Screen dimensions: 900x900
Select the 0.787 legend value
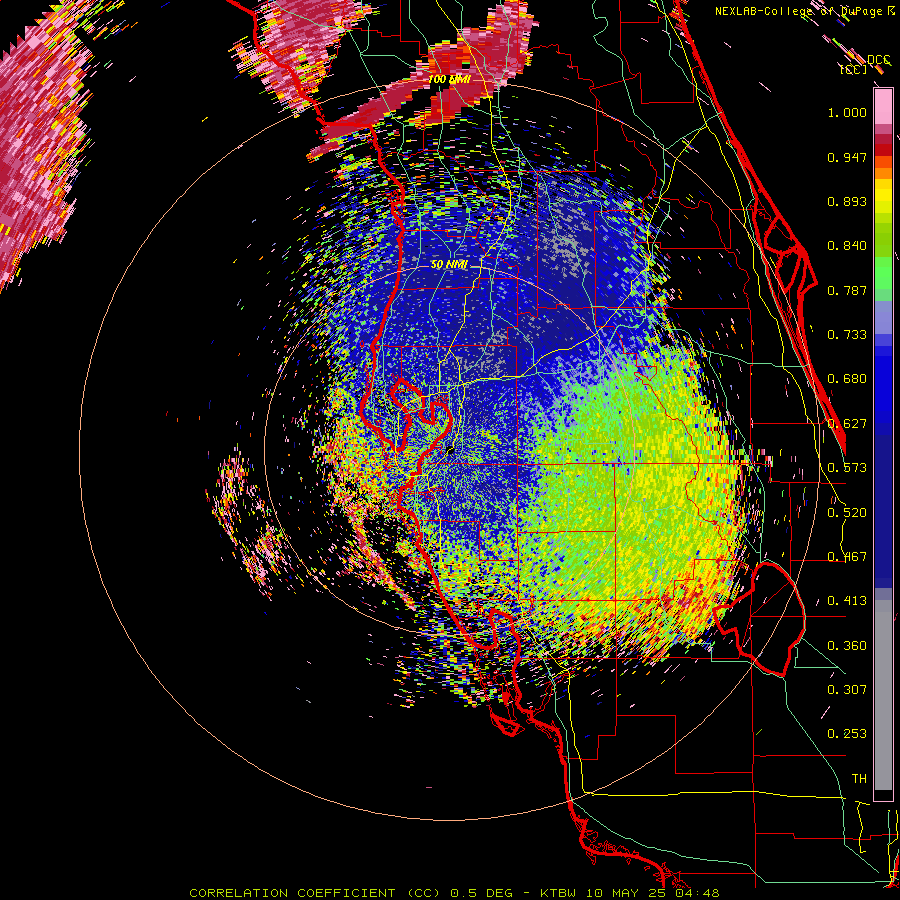(847, 290)
